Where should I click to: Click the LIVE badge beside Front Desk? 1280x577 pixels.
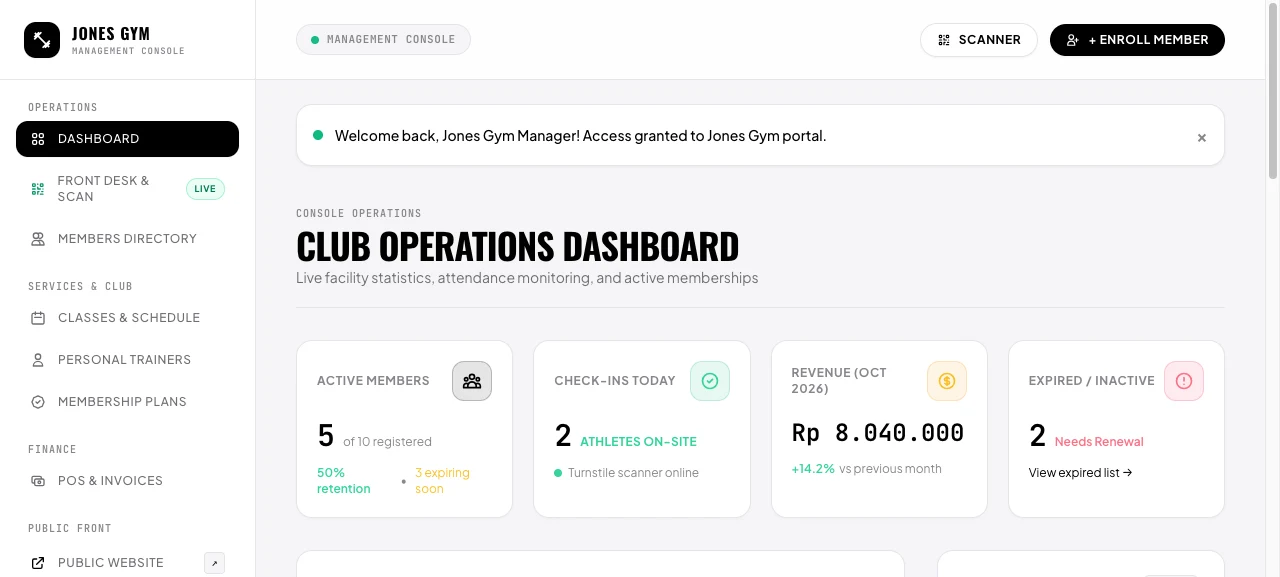point(205,189)
